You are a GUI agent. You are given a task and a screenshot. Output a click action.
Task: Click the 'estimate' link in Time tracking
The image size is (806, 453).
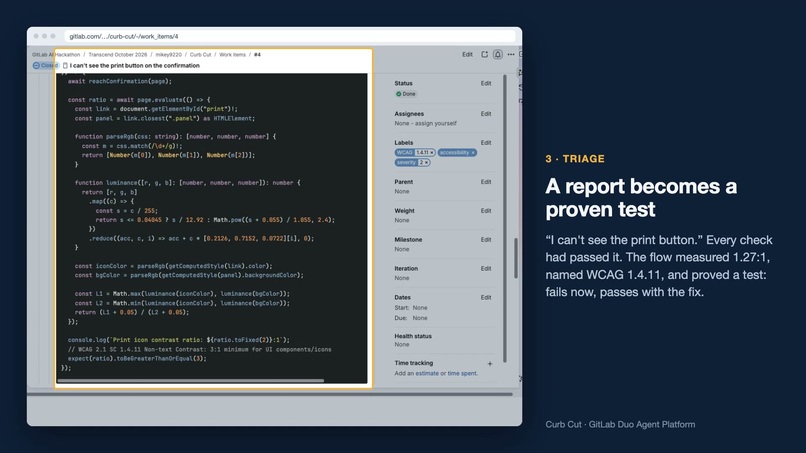tap(427, 373)
